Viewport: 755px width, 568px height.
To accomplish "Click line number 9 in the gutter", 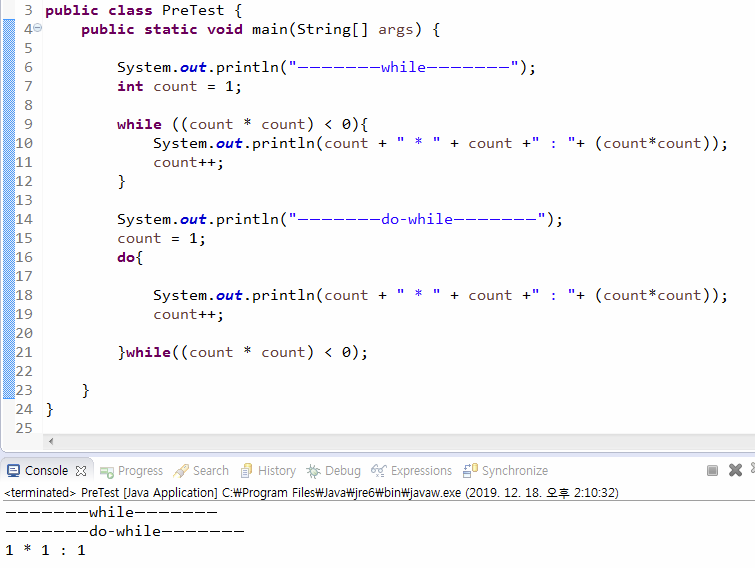I will click(x=28, y=124).
